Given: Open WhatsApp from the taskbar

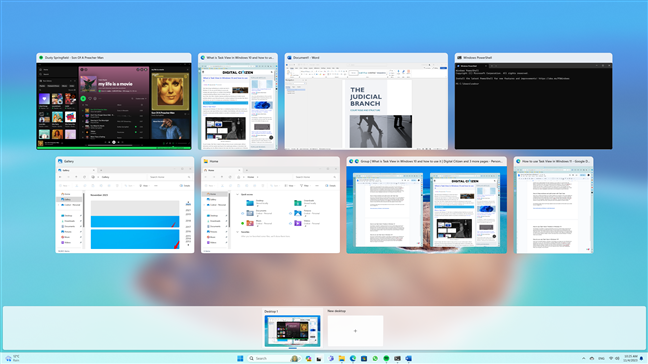Looking at the screenshot, I should coord(375,358).
